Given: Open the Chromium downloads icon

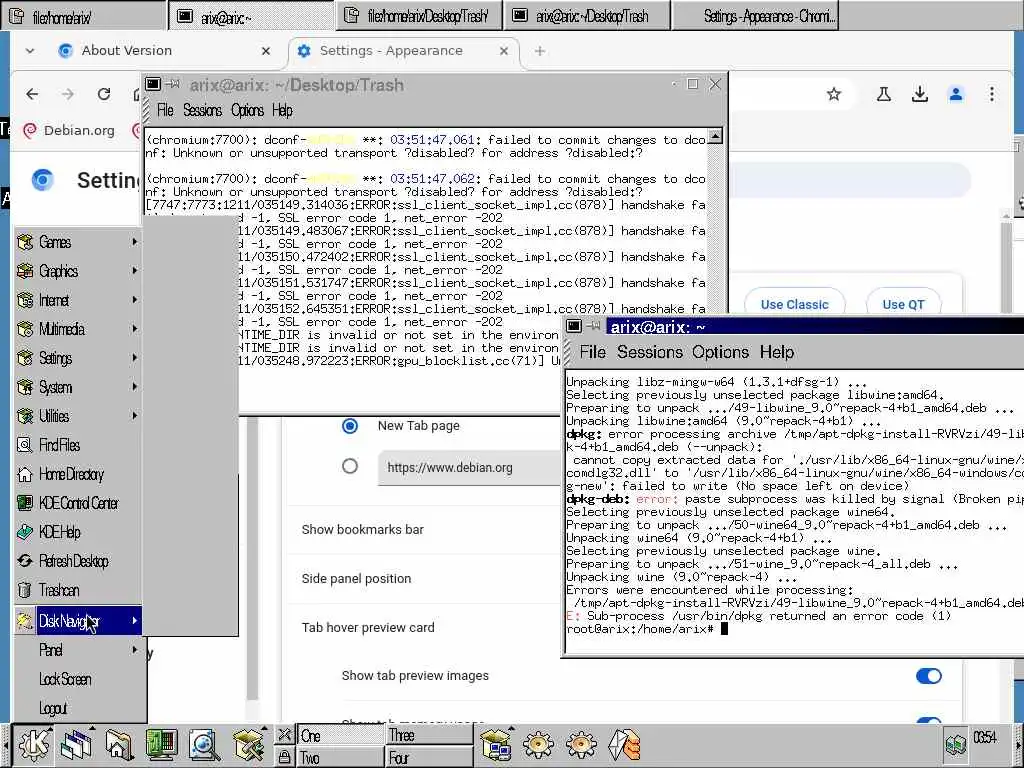Looking at the screenshot, I should tap(920, 94).
